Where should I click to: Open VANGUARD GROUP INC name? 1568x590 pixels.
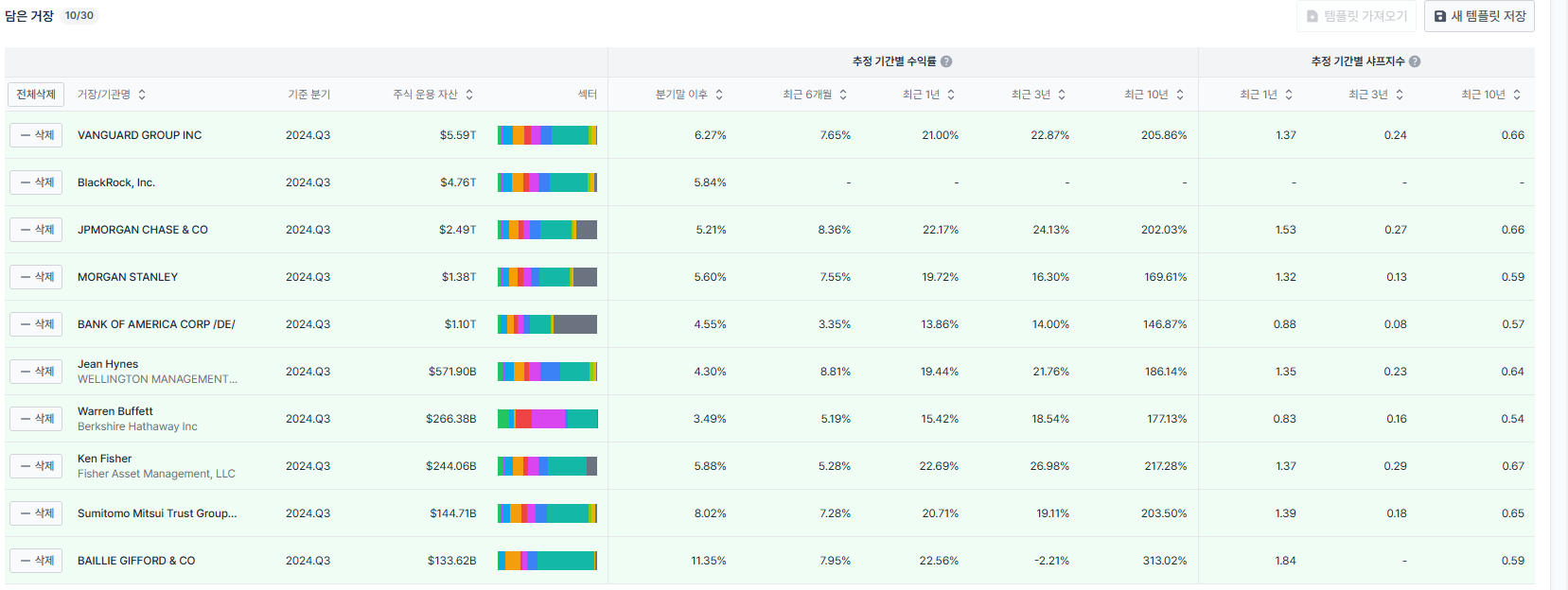(139, 135)
